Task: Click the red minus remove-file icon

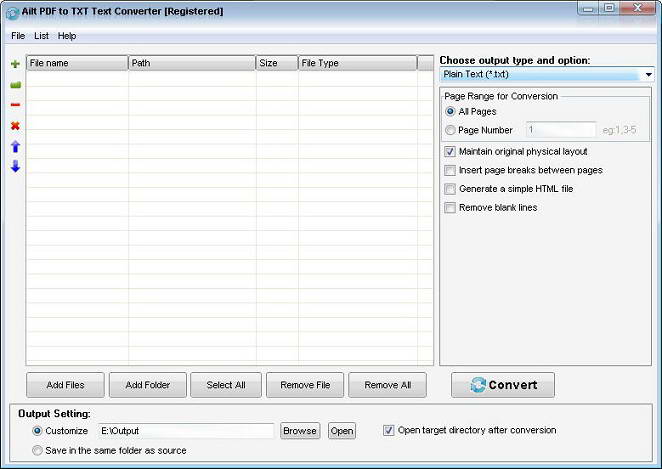Action: point(15,105)
